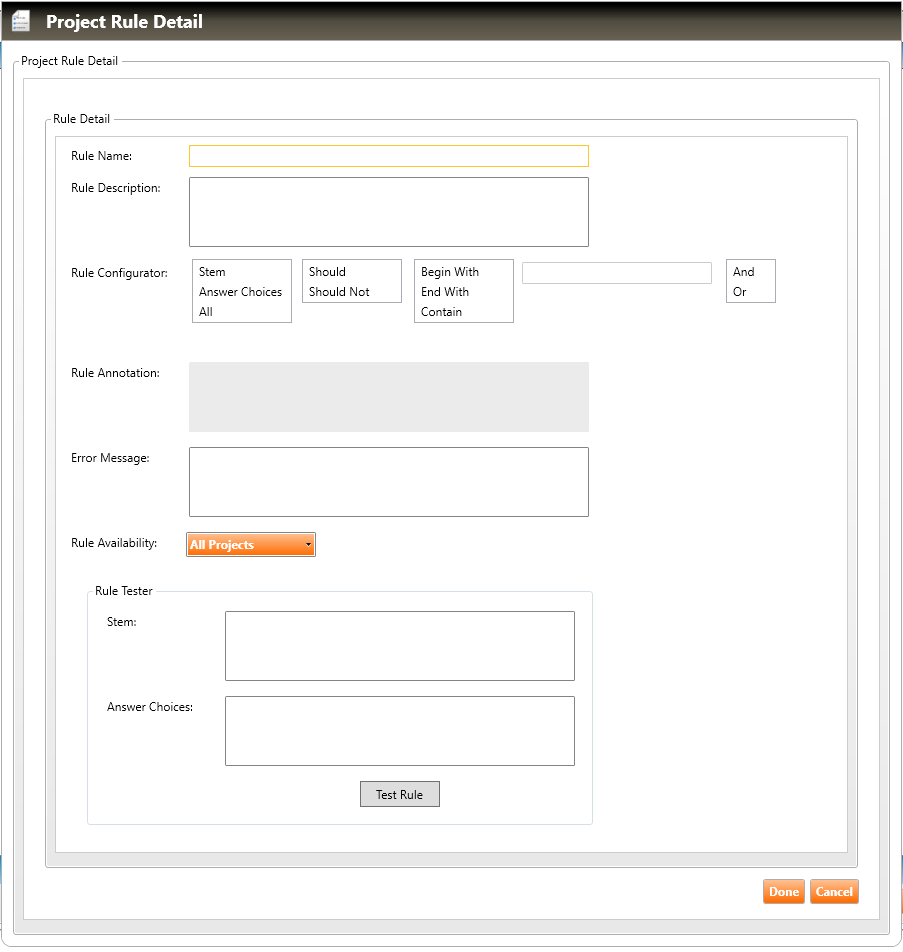
Task: Select 'Contain' match option
Action: (x=441, y=312)
